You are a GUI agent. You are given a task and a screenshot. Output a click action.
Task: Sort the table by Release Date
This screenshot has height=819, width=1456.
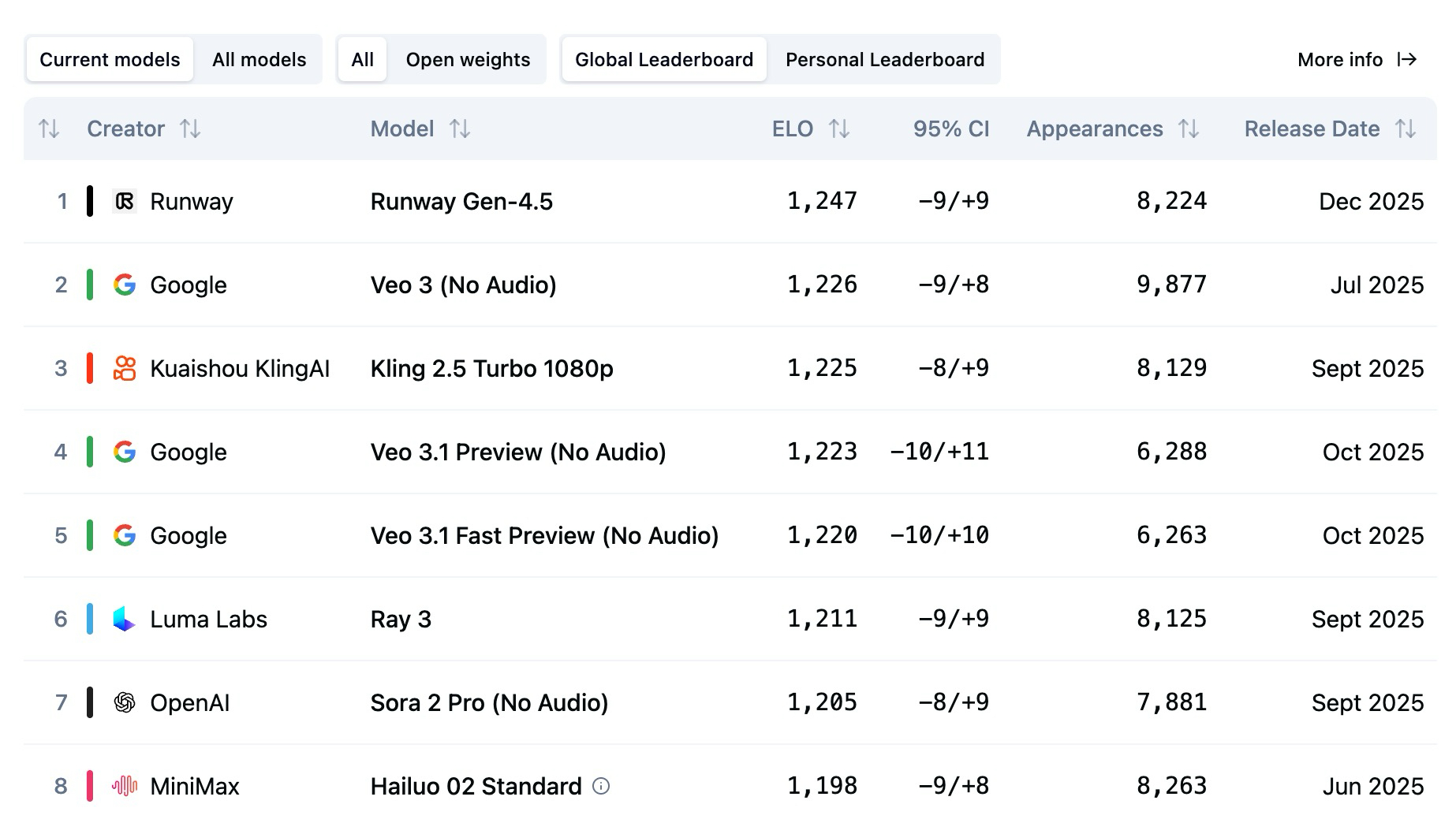[1406, 128]
